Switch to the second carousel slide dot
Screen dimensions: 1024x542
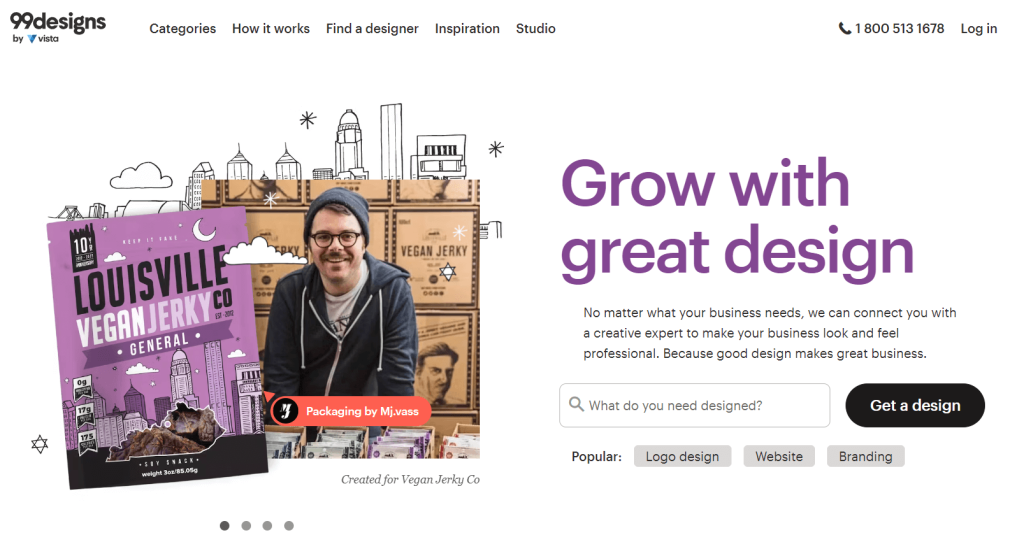tap(246, 526)
